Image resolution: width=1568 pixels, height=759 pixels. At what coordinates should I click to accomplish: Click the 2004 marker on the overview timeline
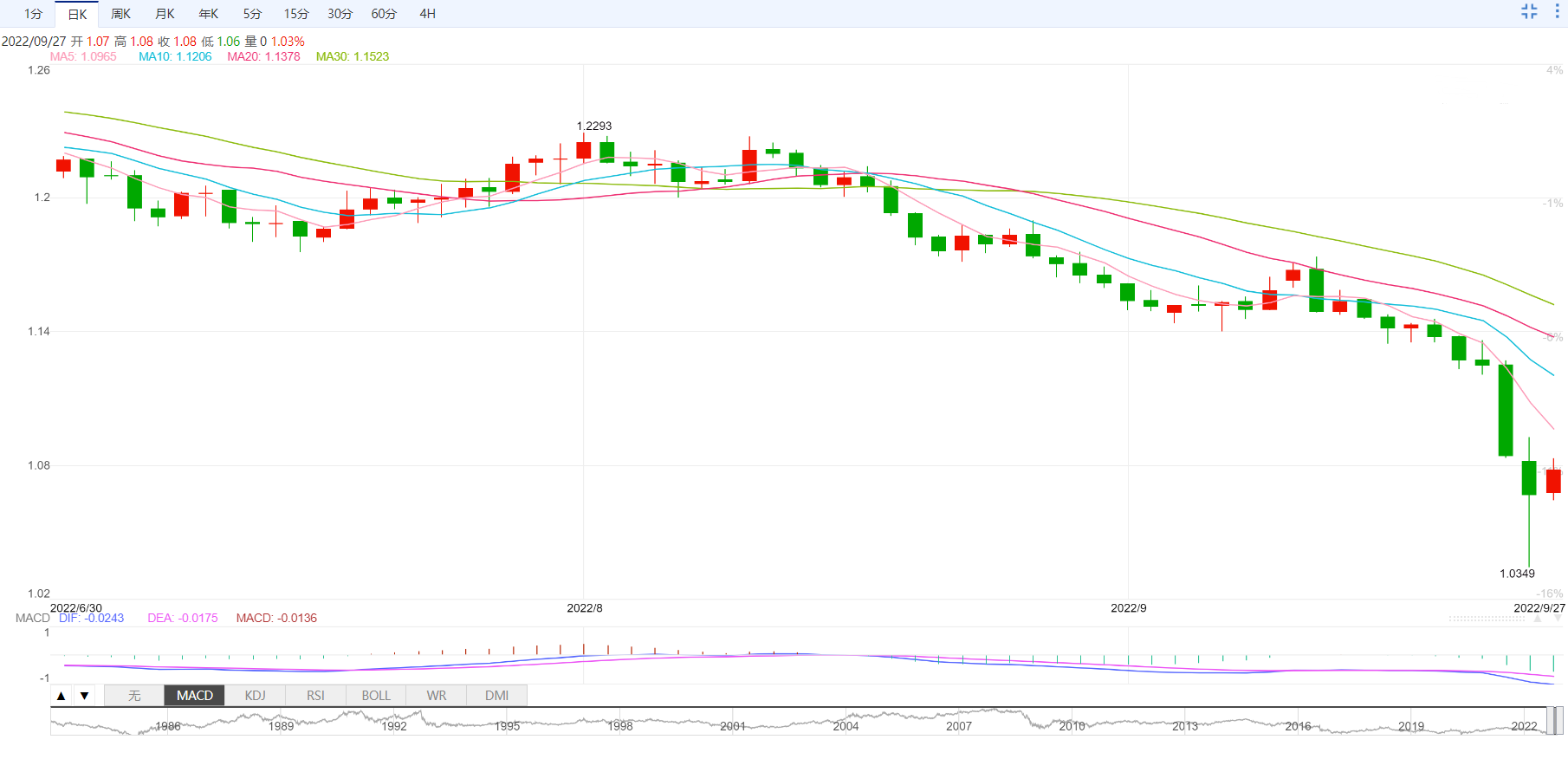(x=846, y=726)
